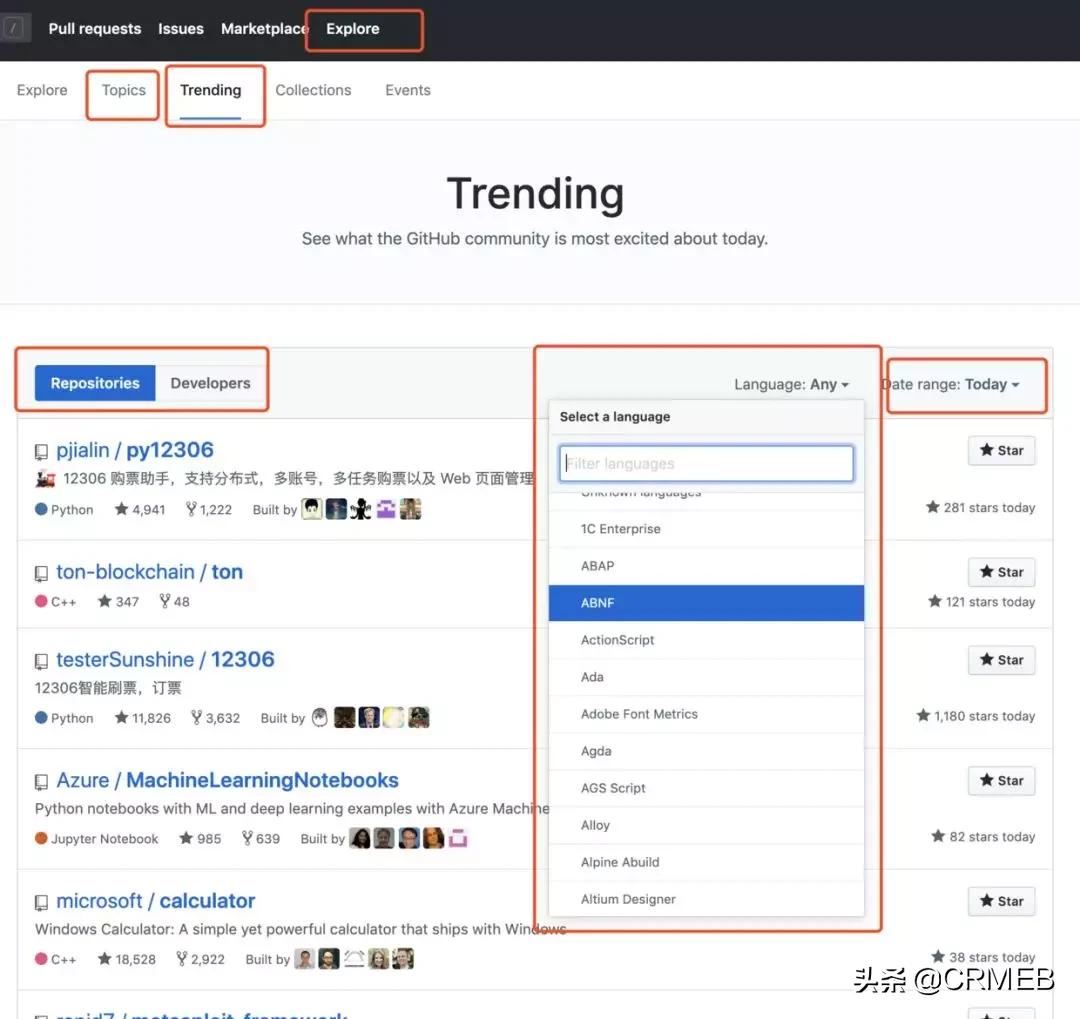Click first contributor avatar of microsoft calculator

click(304, 959)
